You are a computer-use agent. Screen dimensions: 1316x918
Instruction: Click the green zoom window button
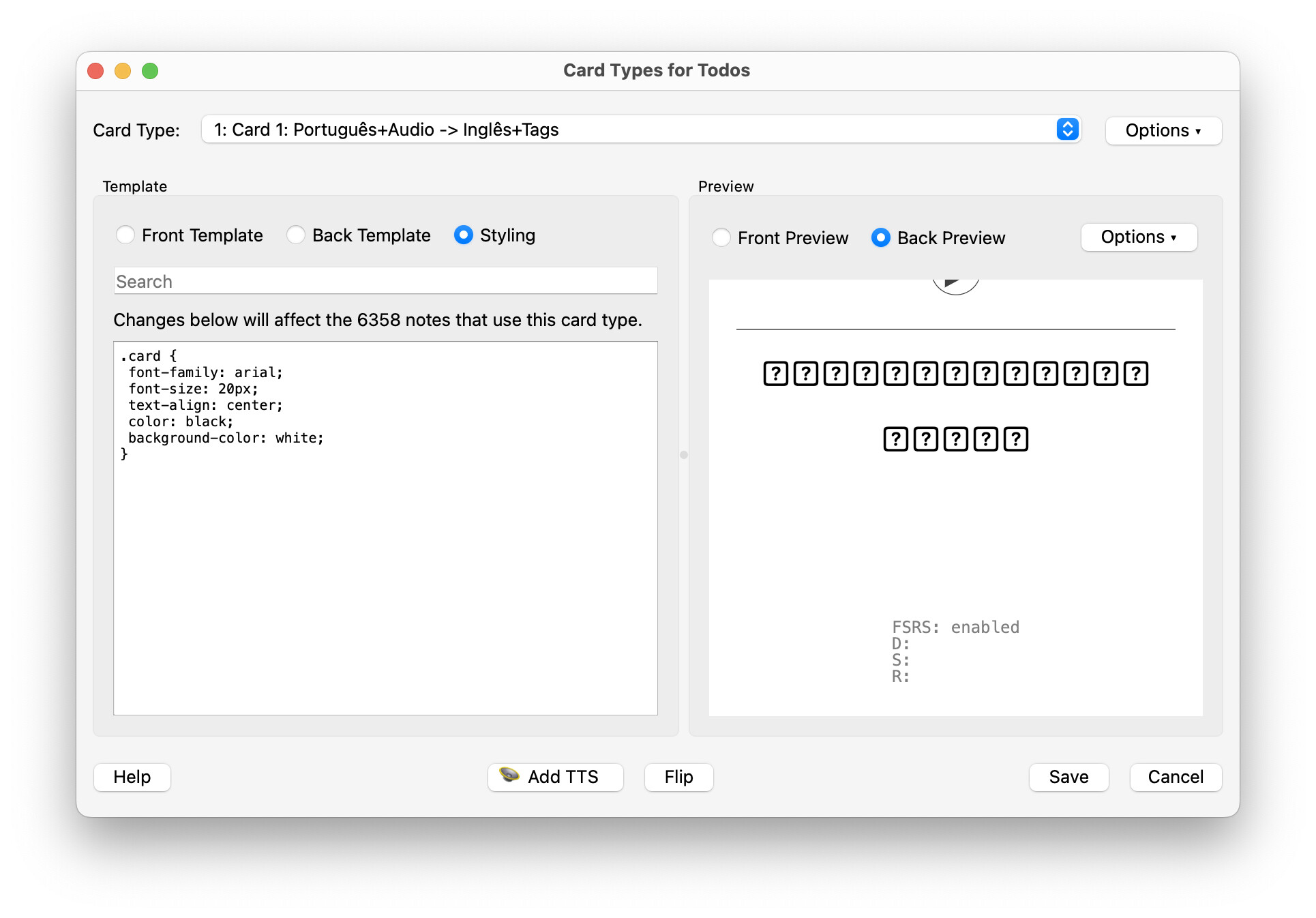click(150, 71)
